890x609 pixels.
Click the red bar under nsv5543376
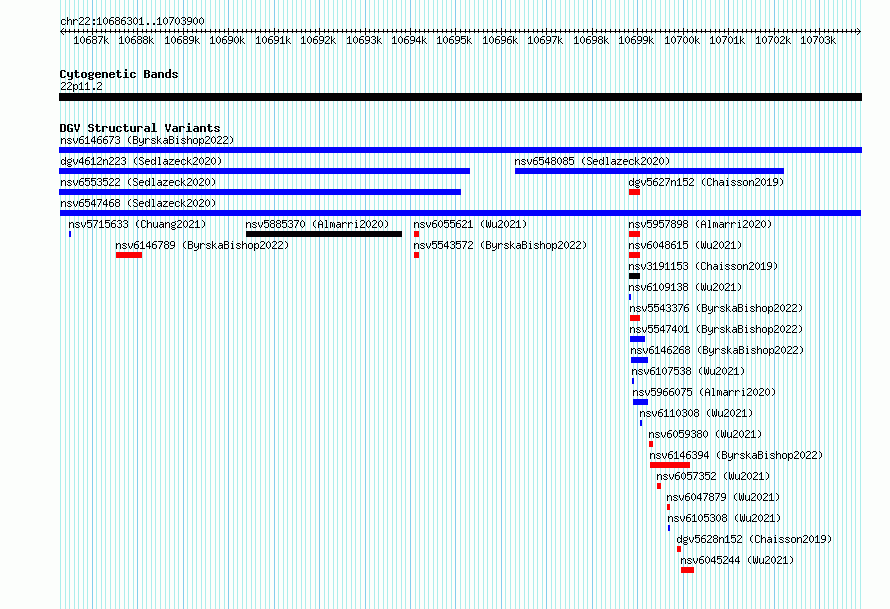click(x=635, y=318)
